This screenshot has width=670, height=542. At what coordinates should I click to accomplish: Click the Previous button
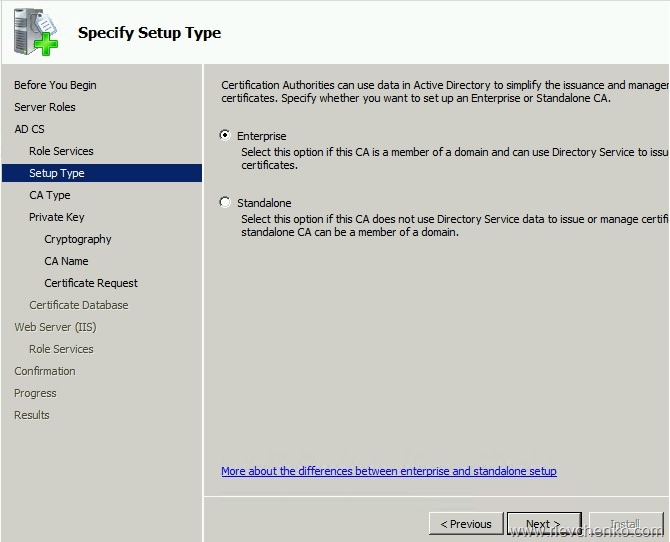466,524
